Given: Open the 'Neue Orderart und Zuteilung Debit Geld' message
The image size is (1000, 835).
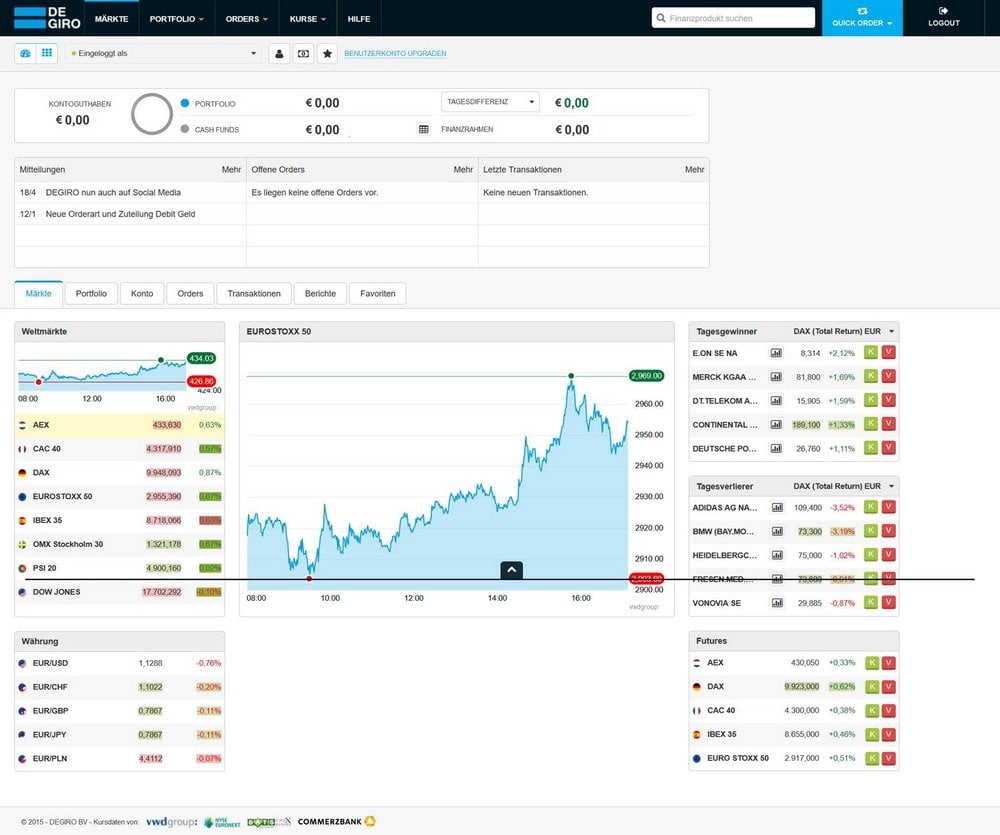Looking at the screenshot, I should [x=121, y=214].
